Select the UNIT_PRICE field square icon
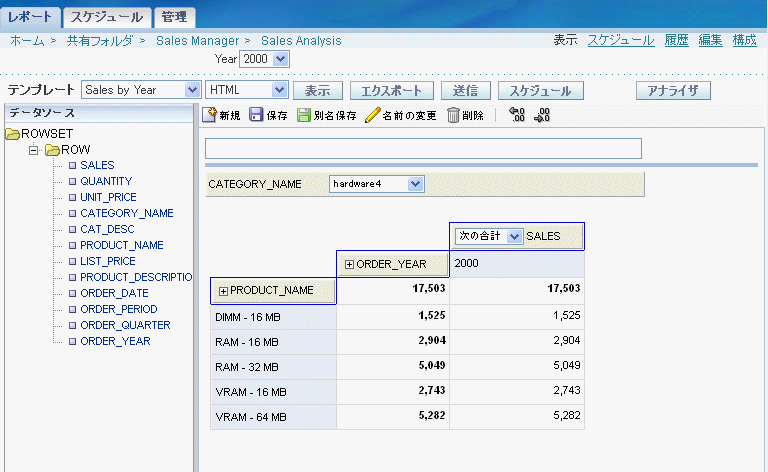The image size is (768, 472). tap(72, 197)
